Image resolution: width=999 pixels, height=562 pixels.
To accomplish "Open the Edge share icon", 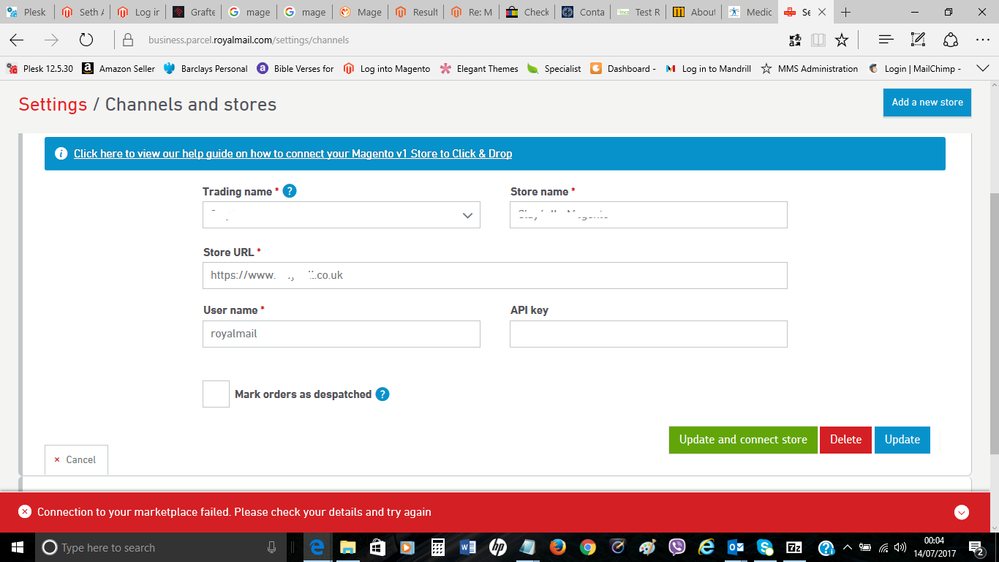I will (x=951, y=40).
